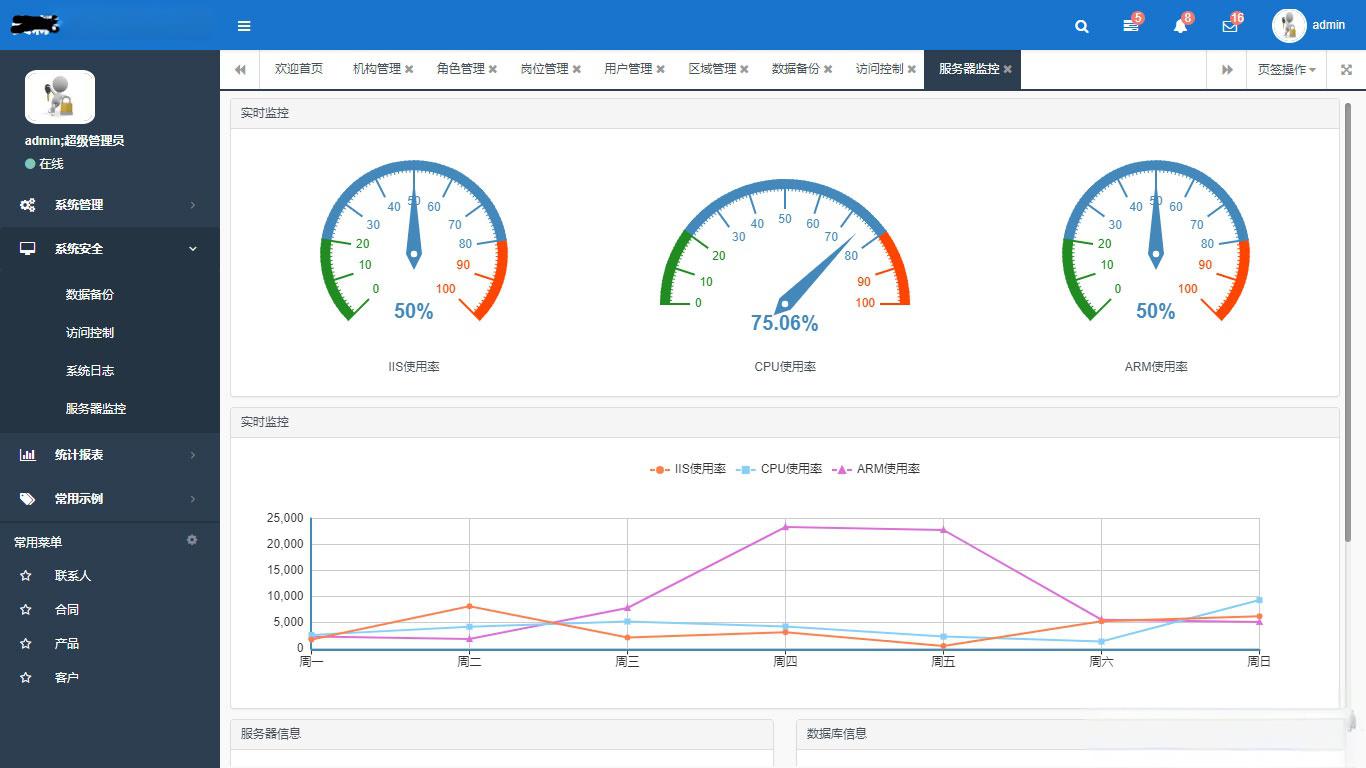Expand the 系统管理 menu chevron

(193, 205)
